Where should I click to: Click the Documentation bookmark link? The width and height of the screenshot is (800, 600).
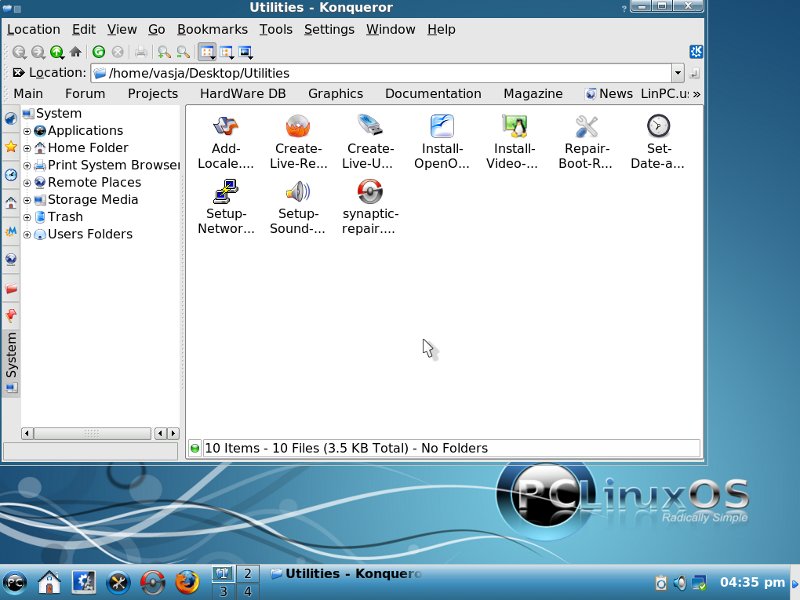tap(433, 94)
